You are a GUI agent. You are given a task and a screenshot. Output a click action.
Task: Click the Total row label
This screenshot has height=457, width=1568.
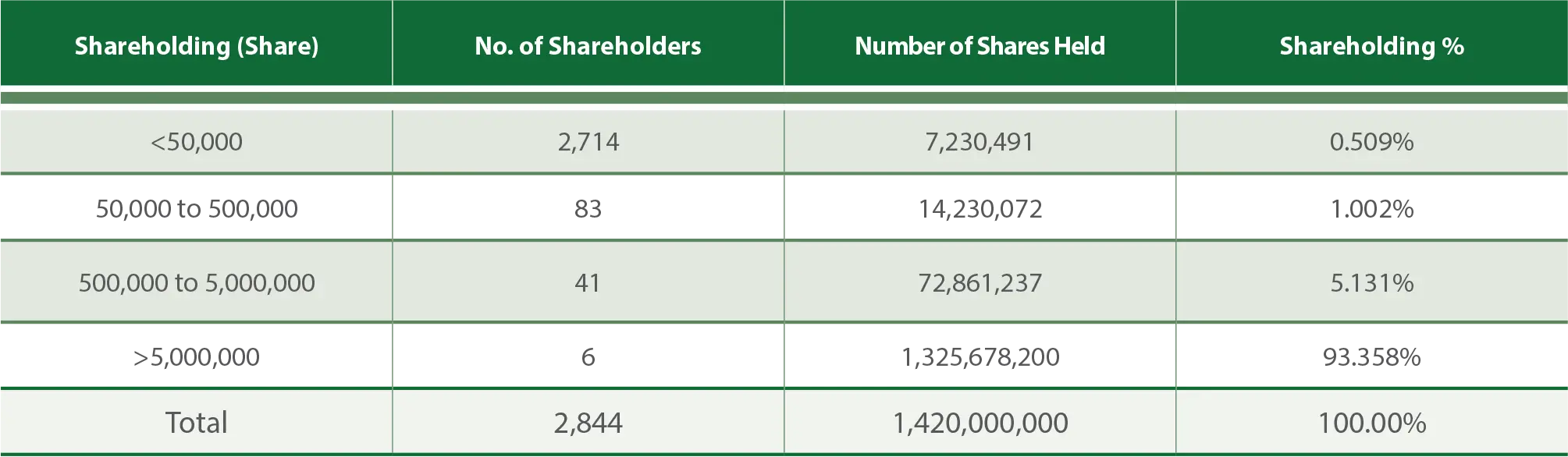pyautogui.click(x=197, y=423)
